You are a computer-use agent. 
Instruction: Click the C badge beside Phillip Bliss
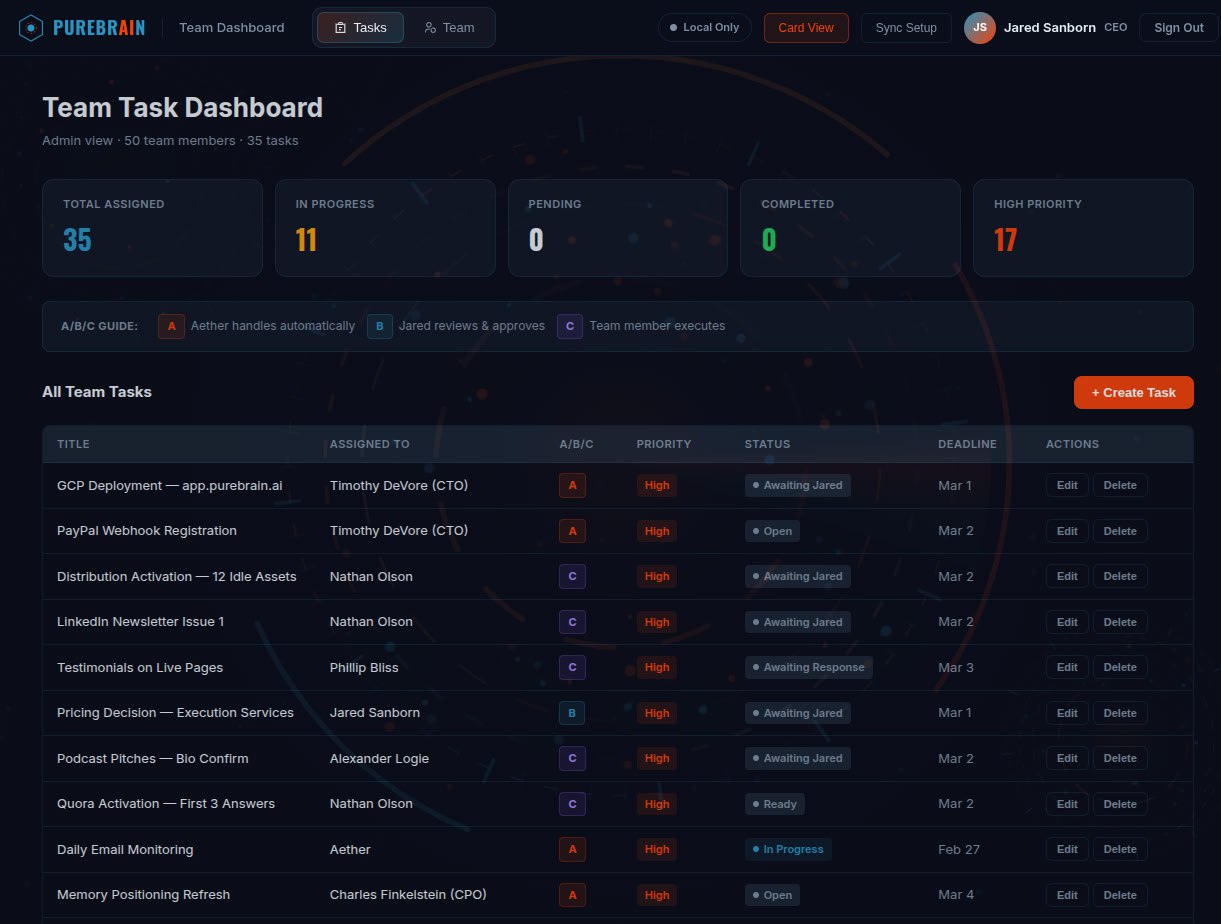572,667
